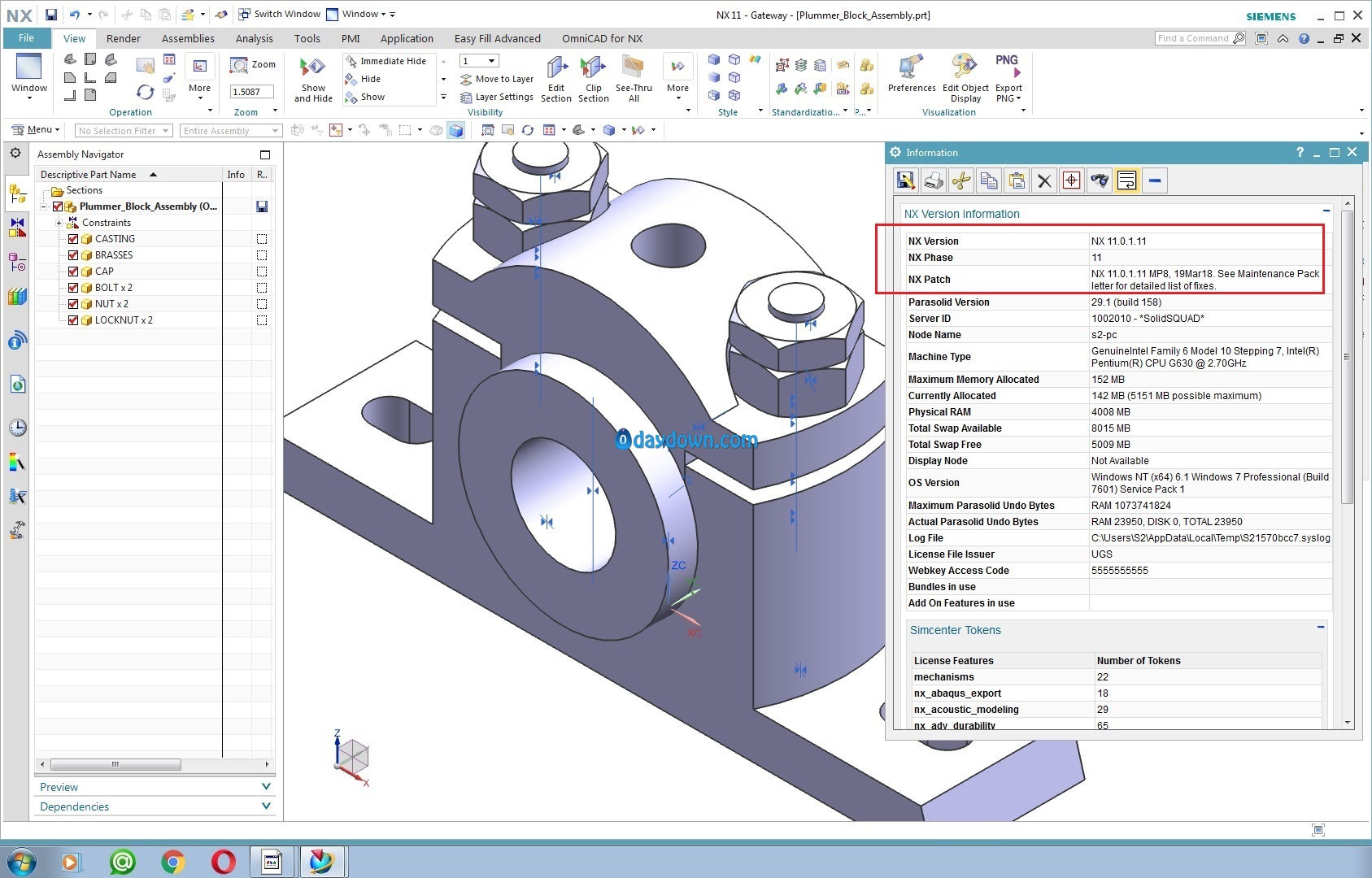Click the Windows Start button
The height and width of the screenshot is (878, 1372).
20,862
